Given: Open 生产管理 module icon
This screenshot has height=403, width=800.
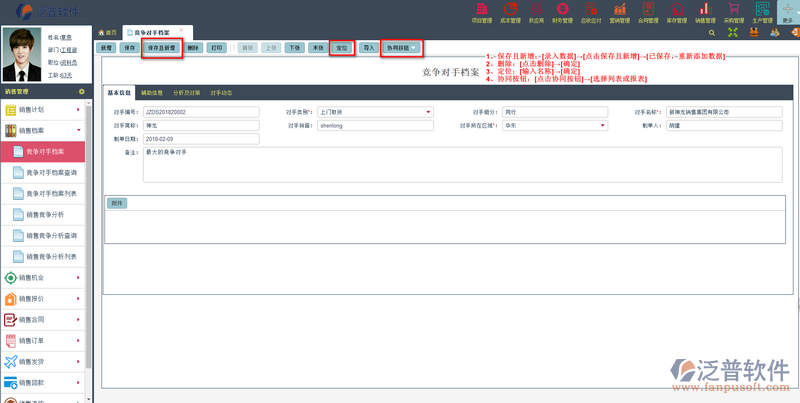Looking at the screenshot, I should 762,9.
